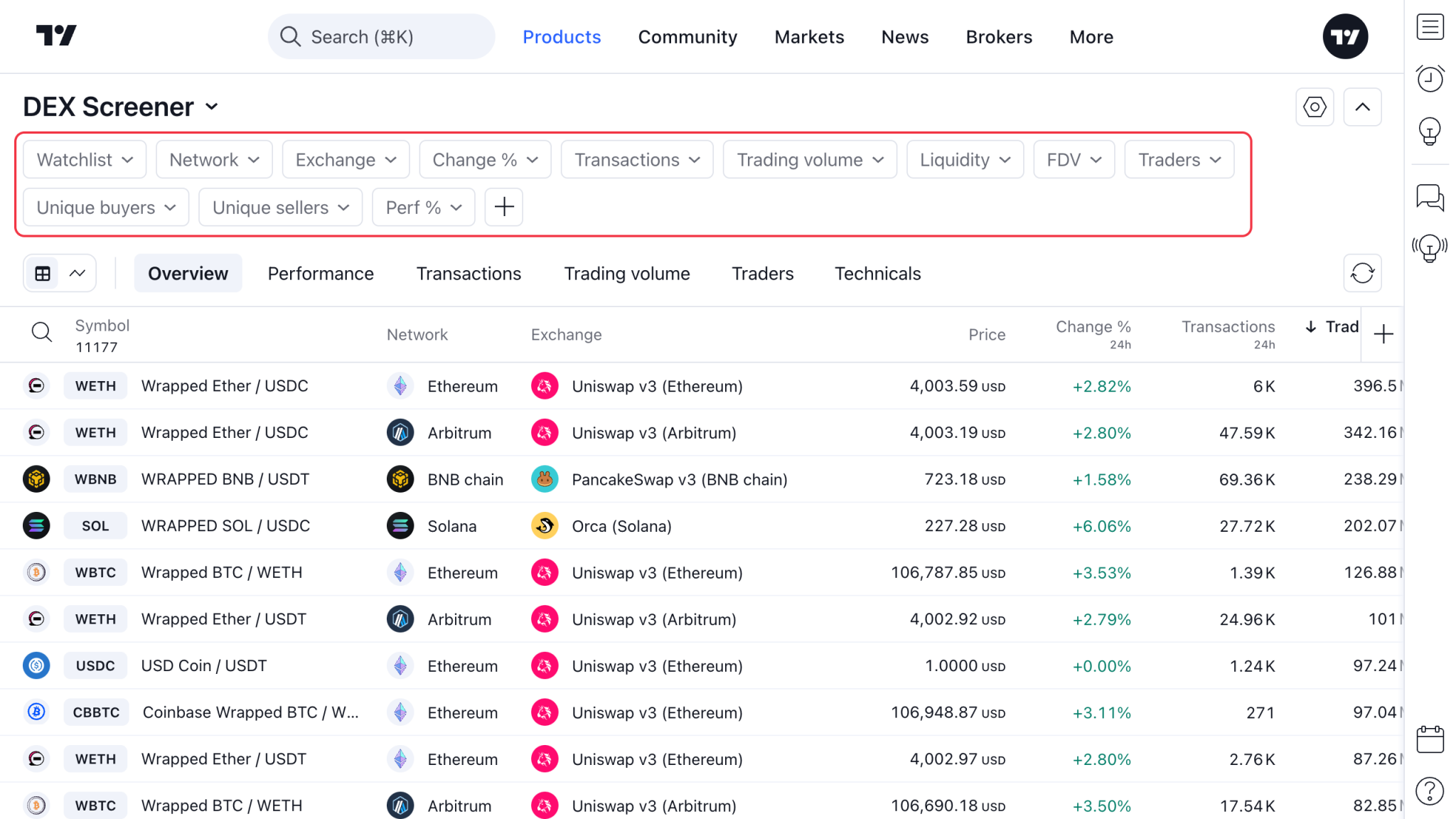Click the USDC token icon in row
Viewport: 1456px width, 819px height.
click(36, 665)
